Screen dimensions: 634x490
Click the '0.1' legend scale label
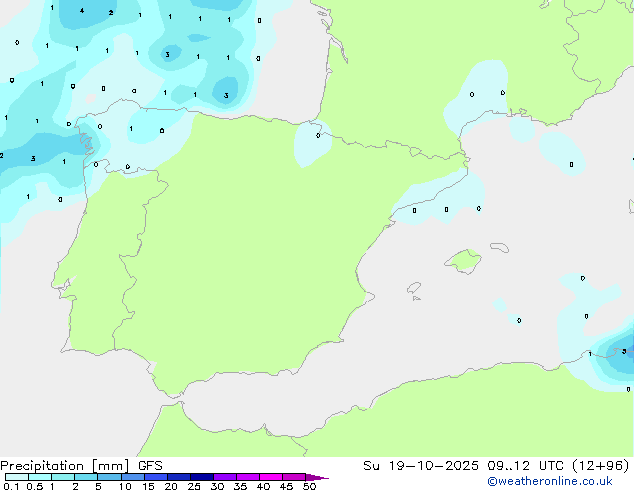tap(11, 486)
